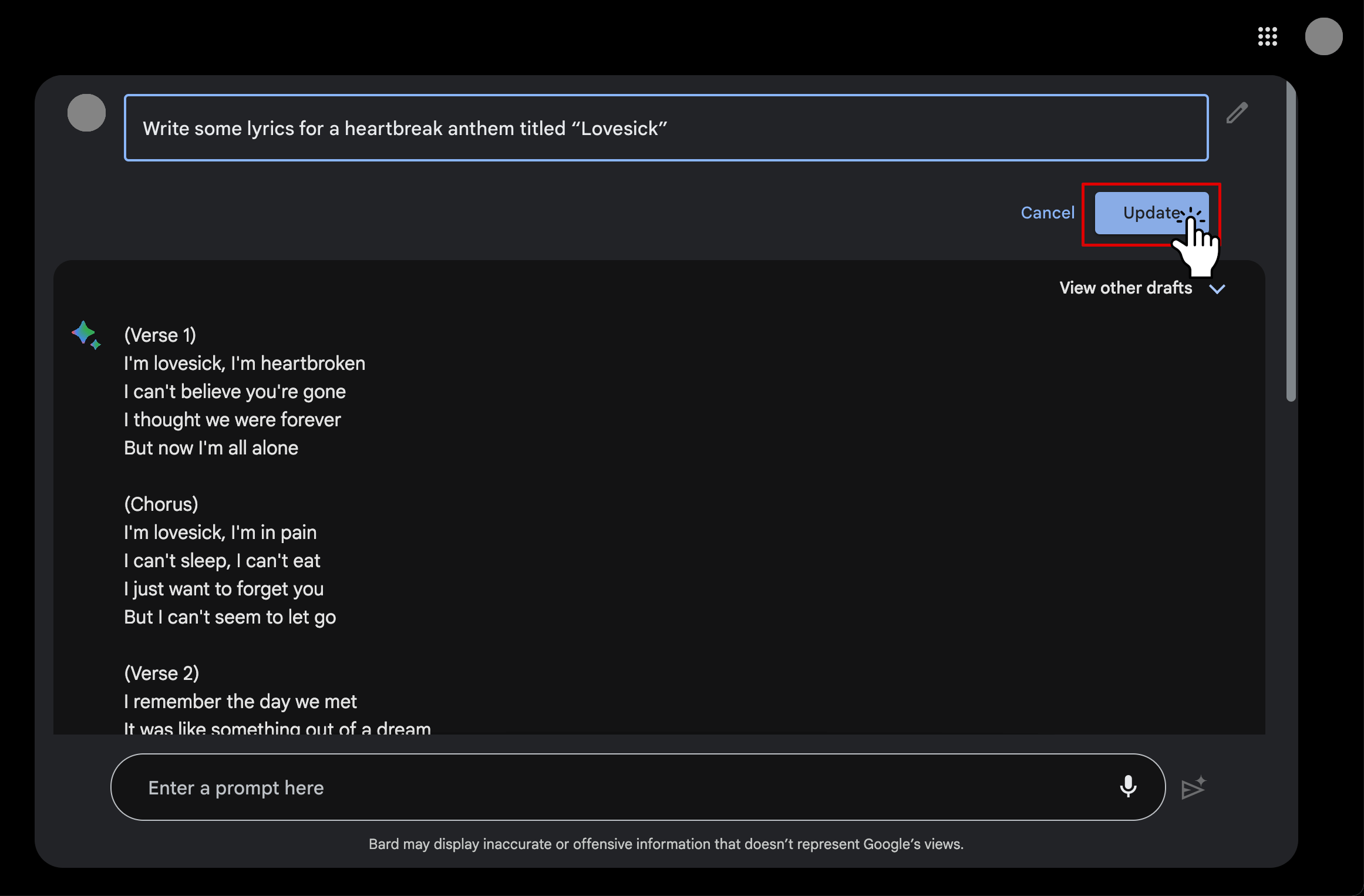Click the lyric line I'm lovesick, I'm heartbroken
Image resolution: width=1364 pixels, height=896 pixels.
[x=244, y=363]
